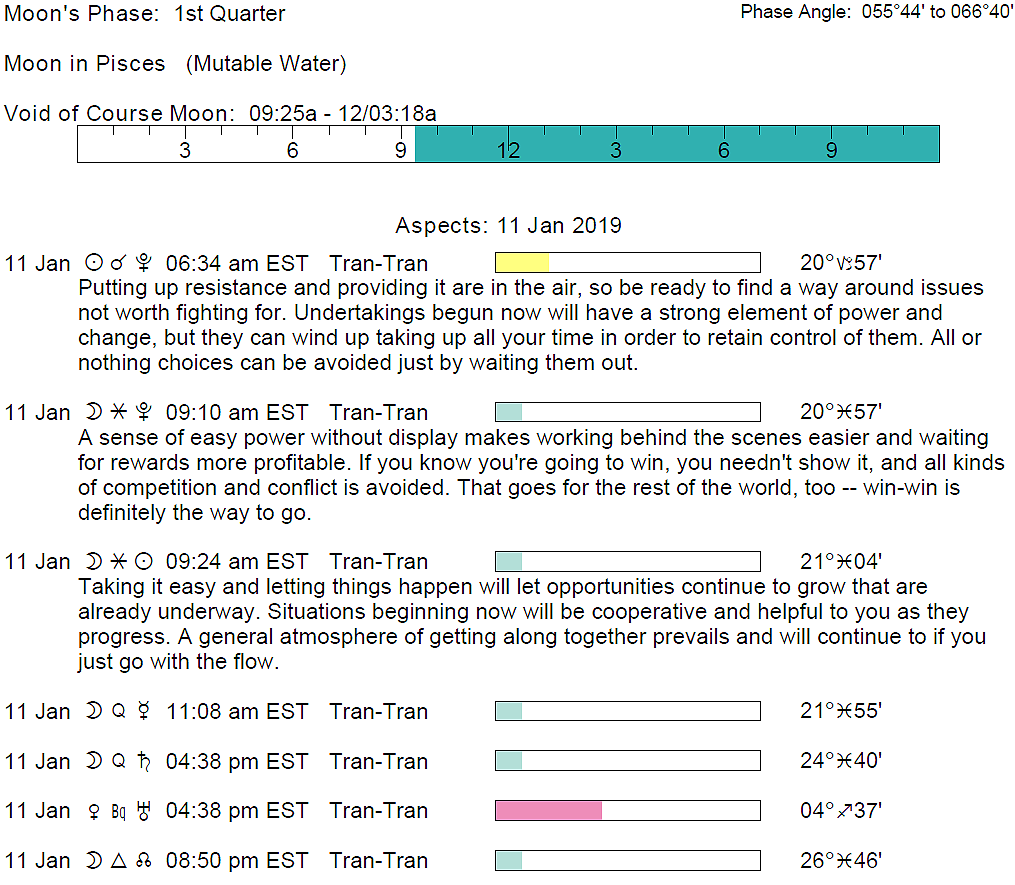
Task: Click the Moon glyph in the 09:24 am aspect
Action: 95,561
